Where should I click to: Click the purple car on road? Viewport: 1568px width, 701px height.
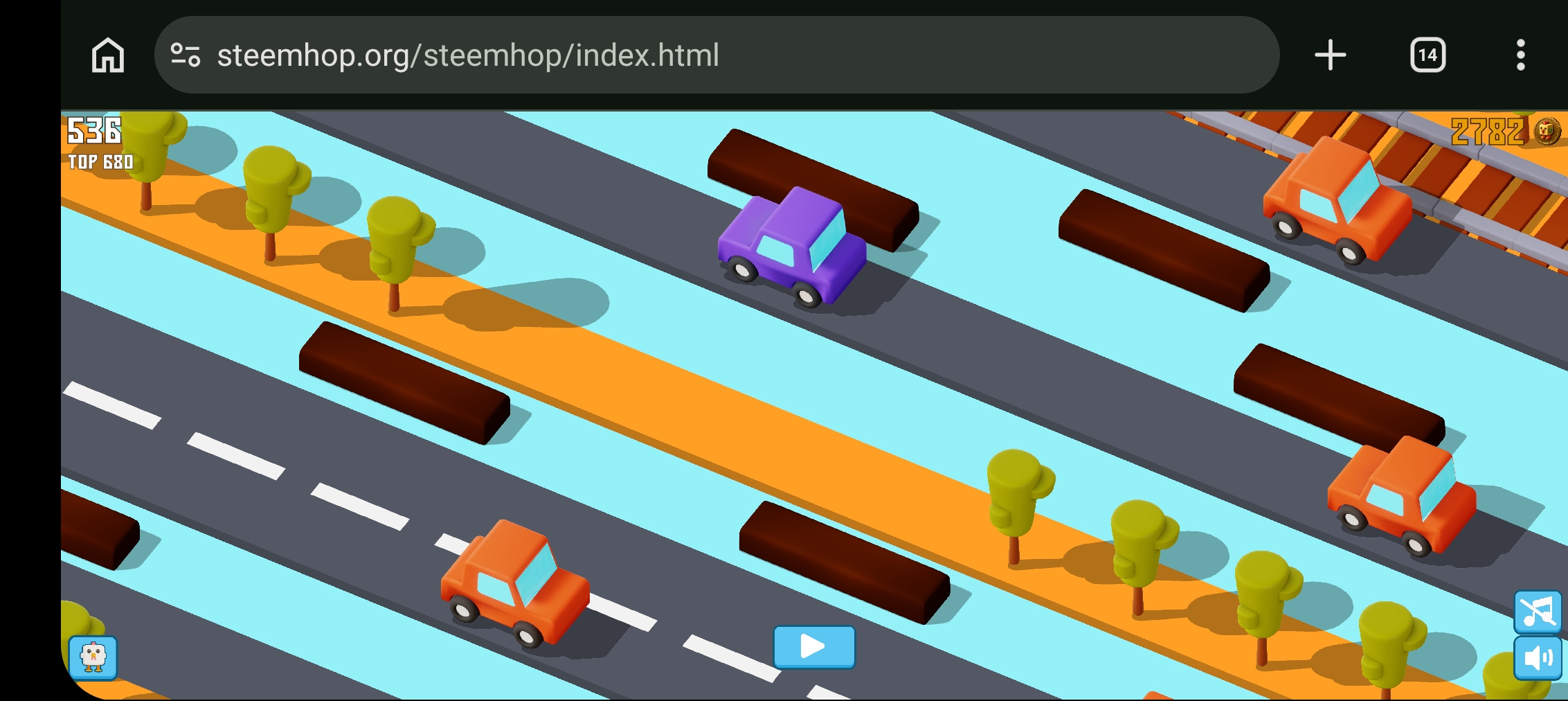click(793, 246)
